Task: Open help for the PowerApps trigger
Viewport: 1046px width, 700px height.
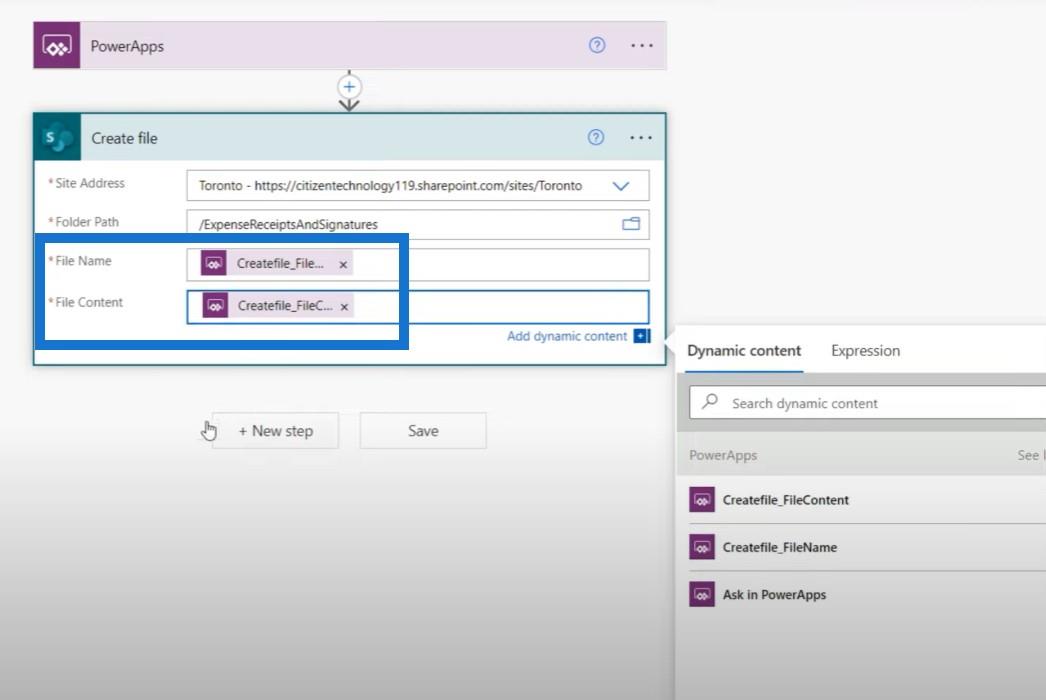Action: tap(597, 45)
